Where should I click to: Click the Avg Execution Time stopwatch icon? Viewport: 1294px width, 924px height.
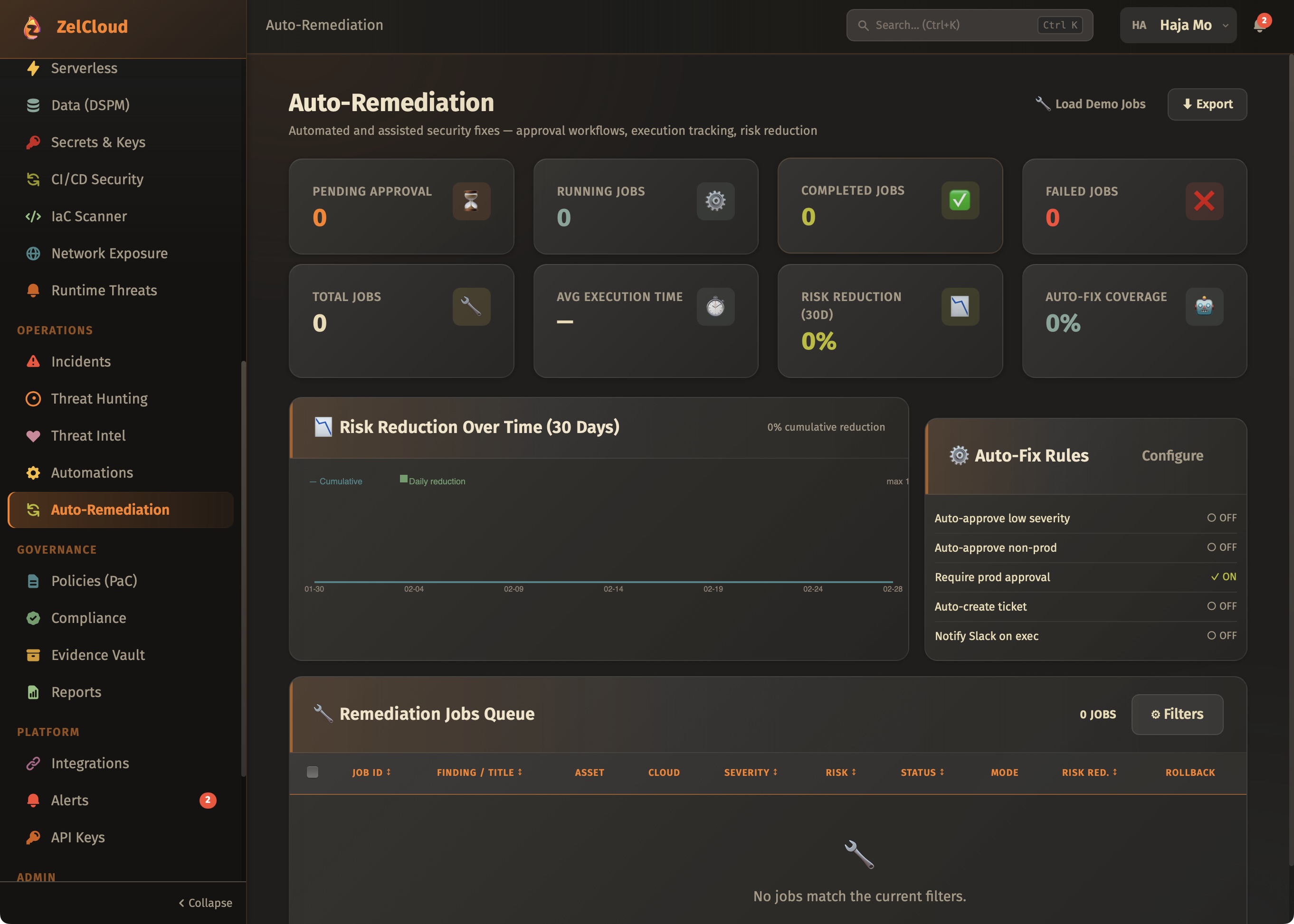point(715,306)
